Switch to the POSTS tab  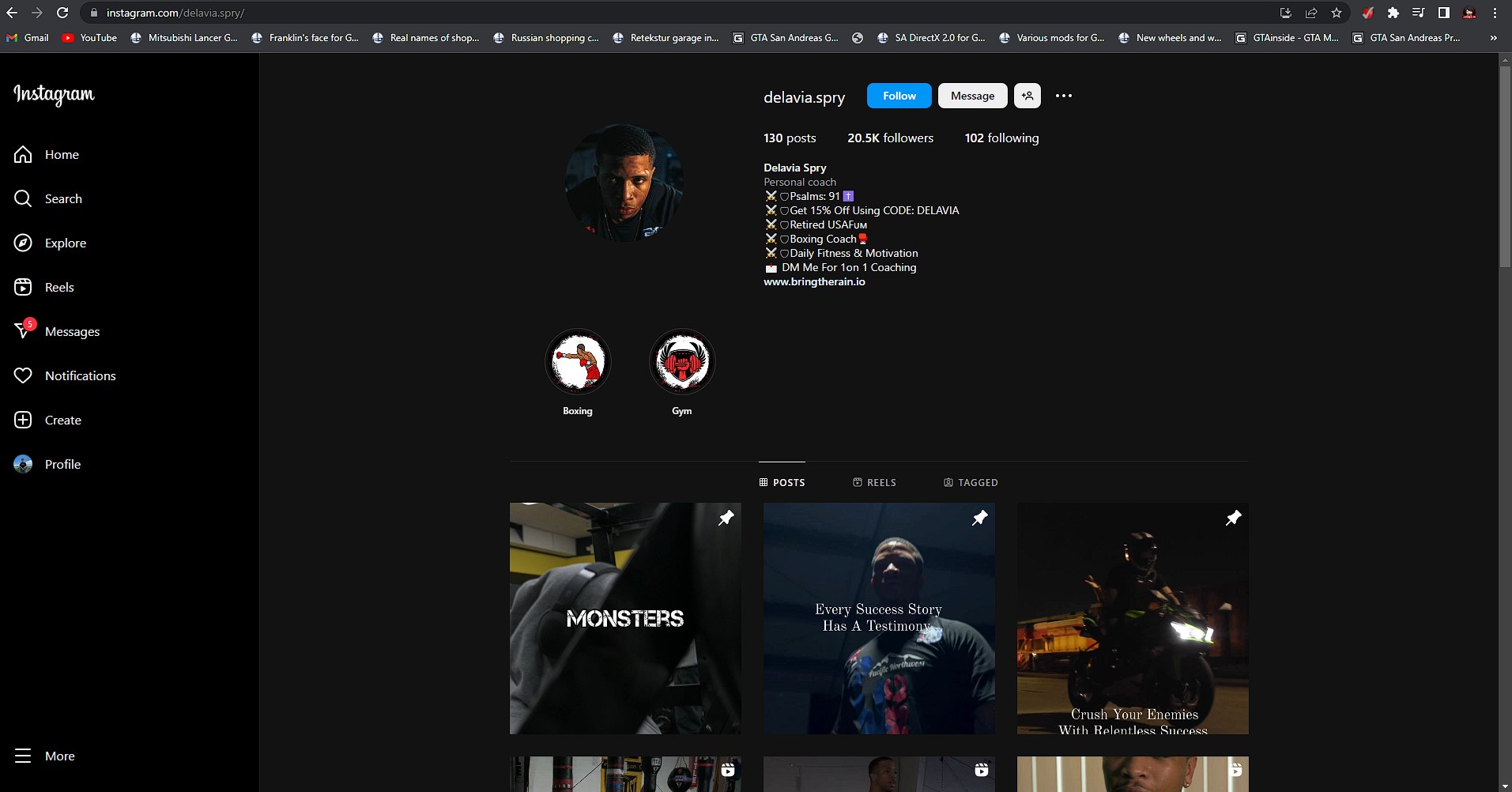782,482
